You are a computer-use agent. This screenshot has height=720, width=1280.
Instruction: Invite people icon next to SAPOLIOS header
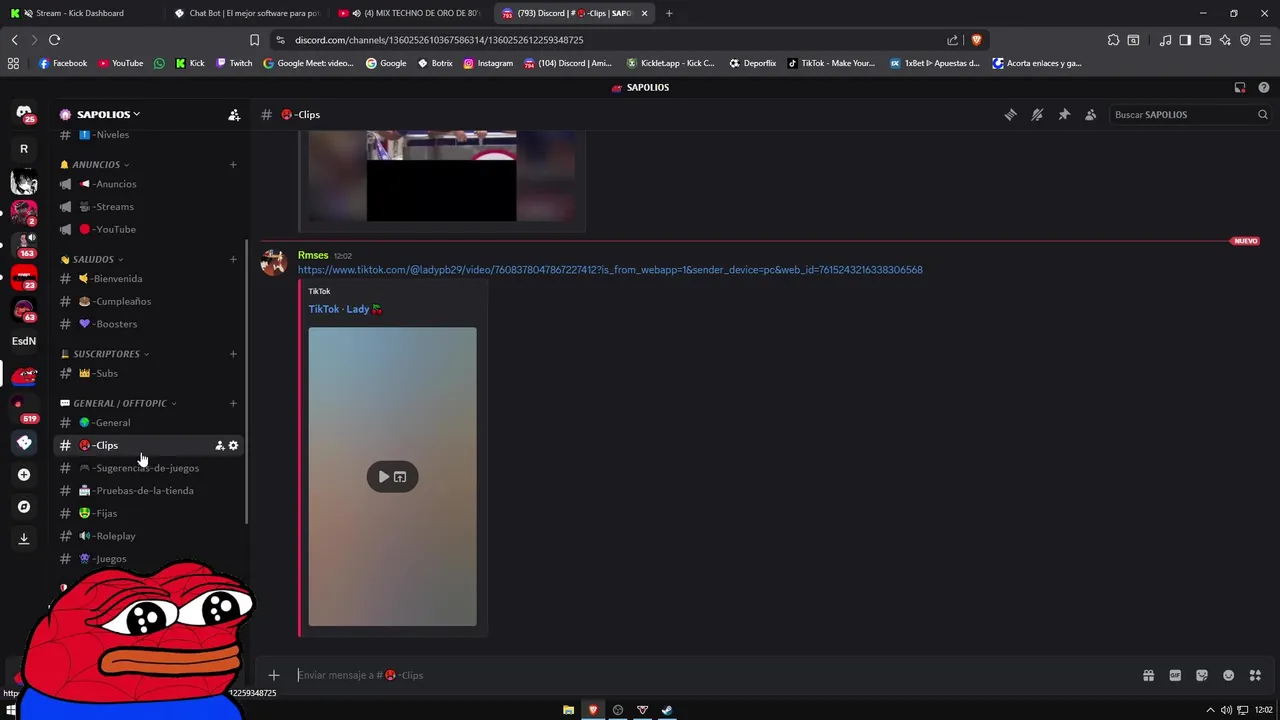pos(234,115)
